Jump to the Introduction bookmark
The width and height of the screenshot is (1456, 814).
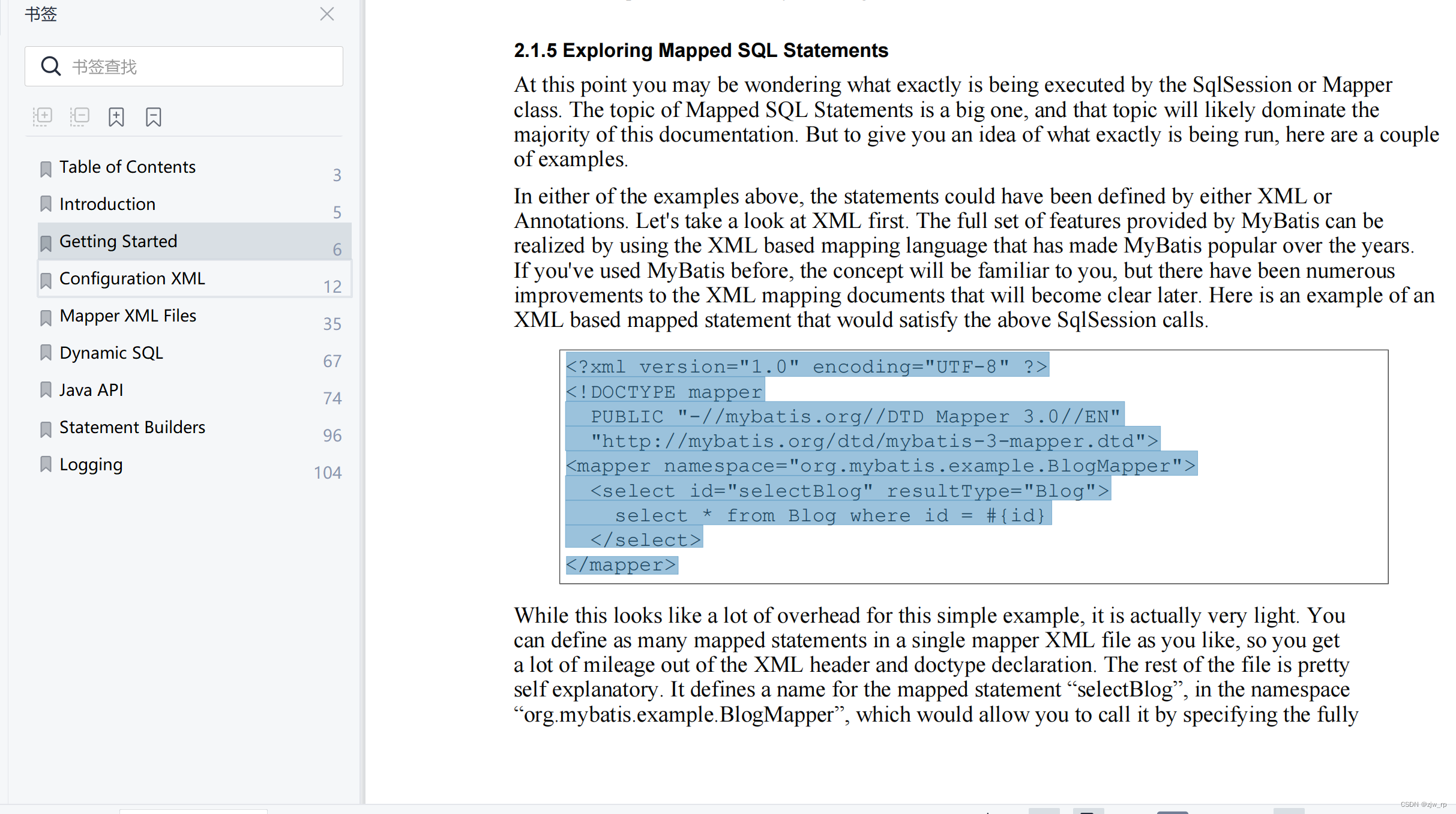click(107, 204)
